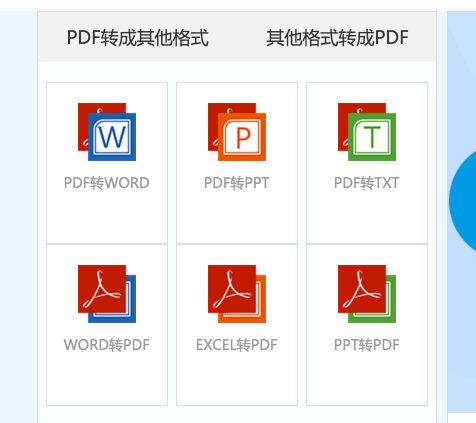Select the WORD转PDF label
Screen dimensions: 476x423
pyautogui.click(x=107, y=345)
